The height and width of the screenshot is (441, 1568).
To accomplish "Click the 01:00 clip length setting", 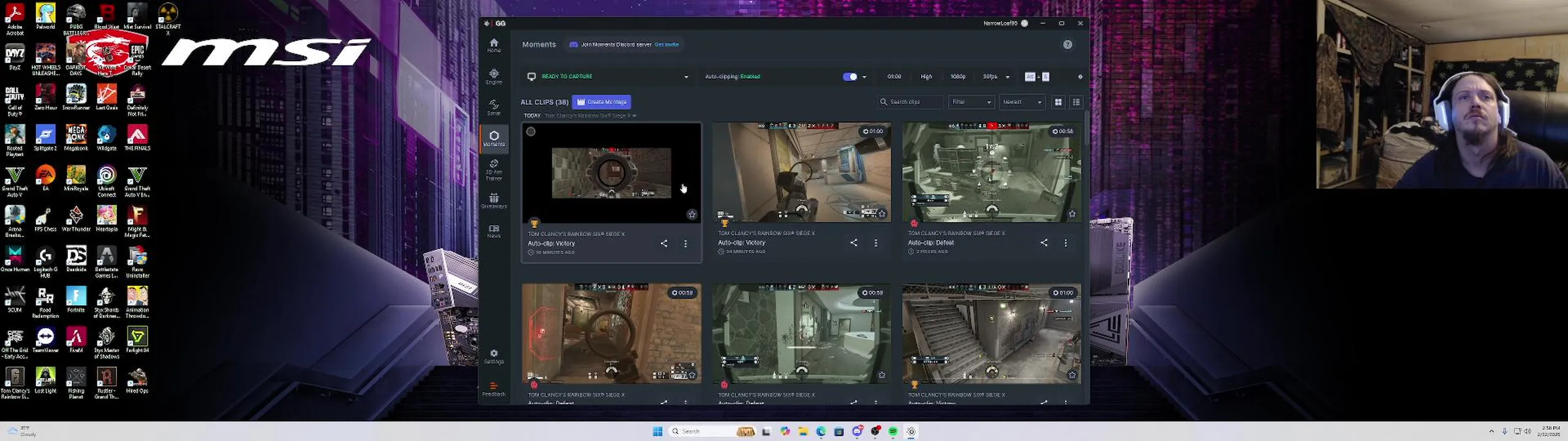I will point(894,77).
